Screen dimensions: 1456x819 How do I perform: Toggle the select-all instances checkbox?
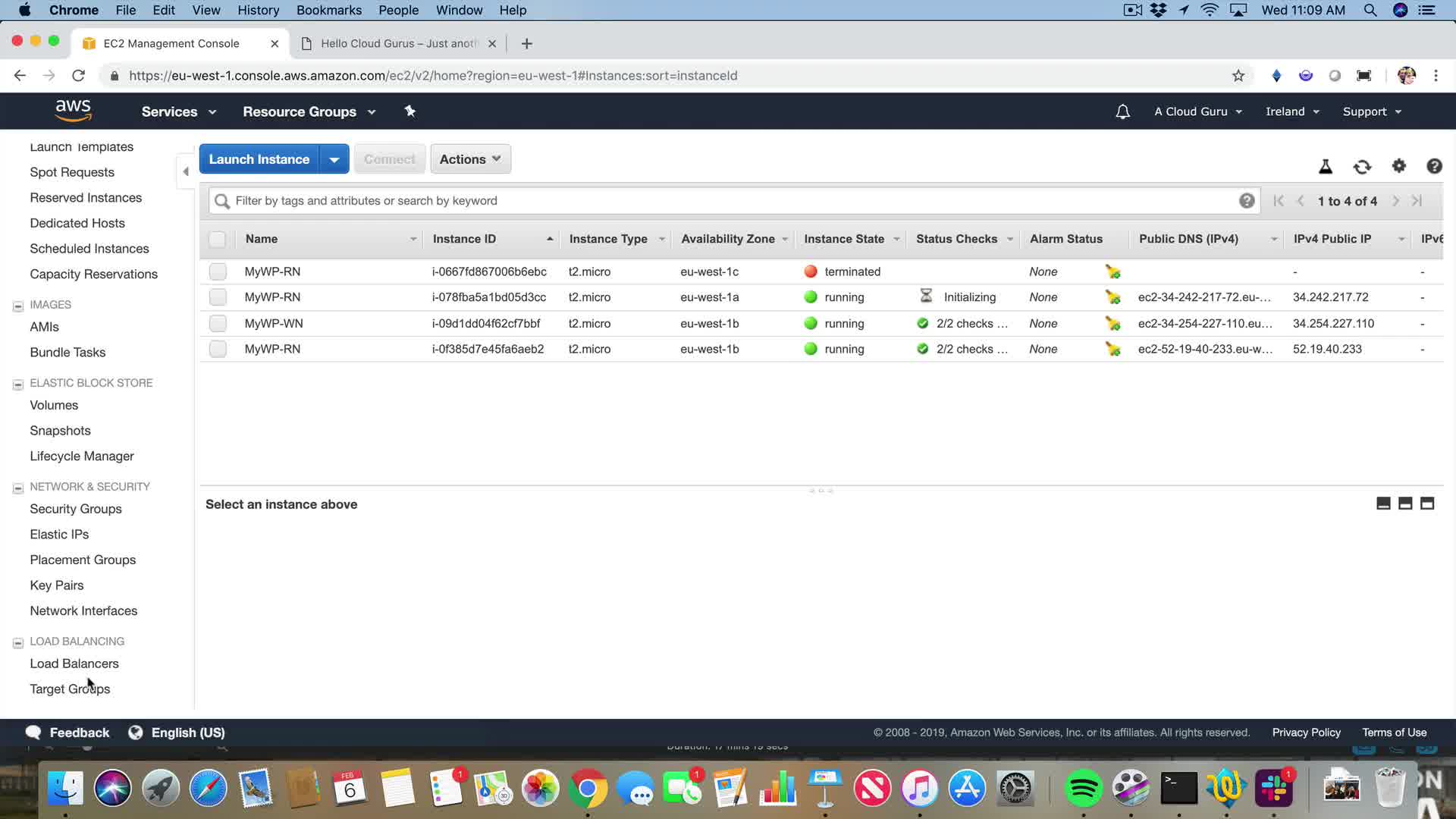(x=217, y=239)
